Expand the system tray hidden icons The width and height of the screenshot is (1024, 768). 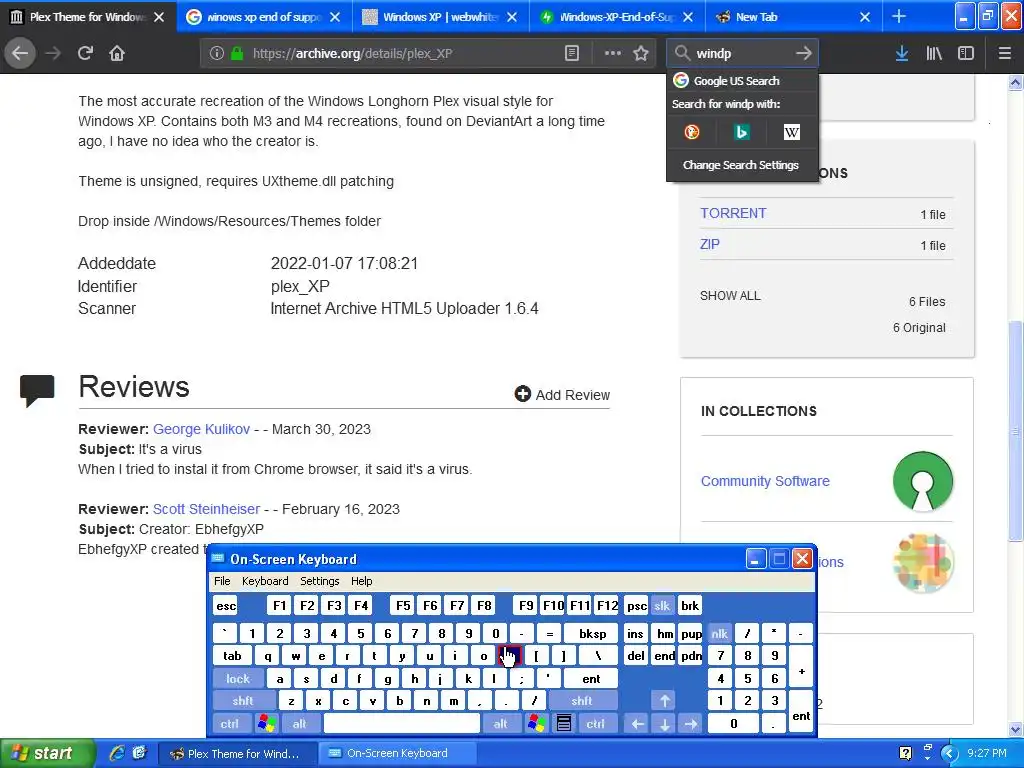tap(948, 754)
